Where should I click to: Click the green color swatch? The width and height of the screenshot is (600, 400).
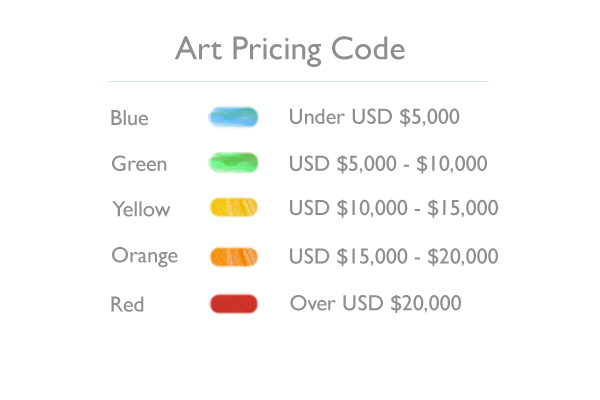point(233,163)
